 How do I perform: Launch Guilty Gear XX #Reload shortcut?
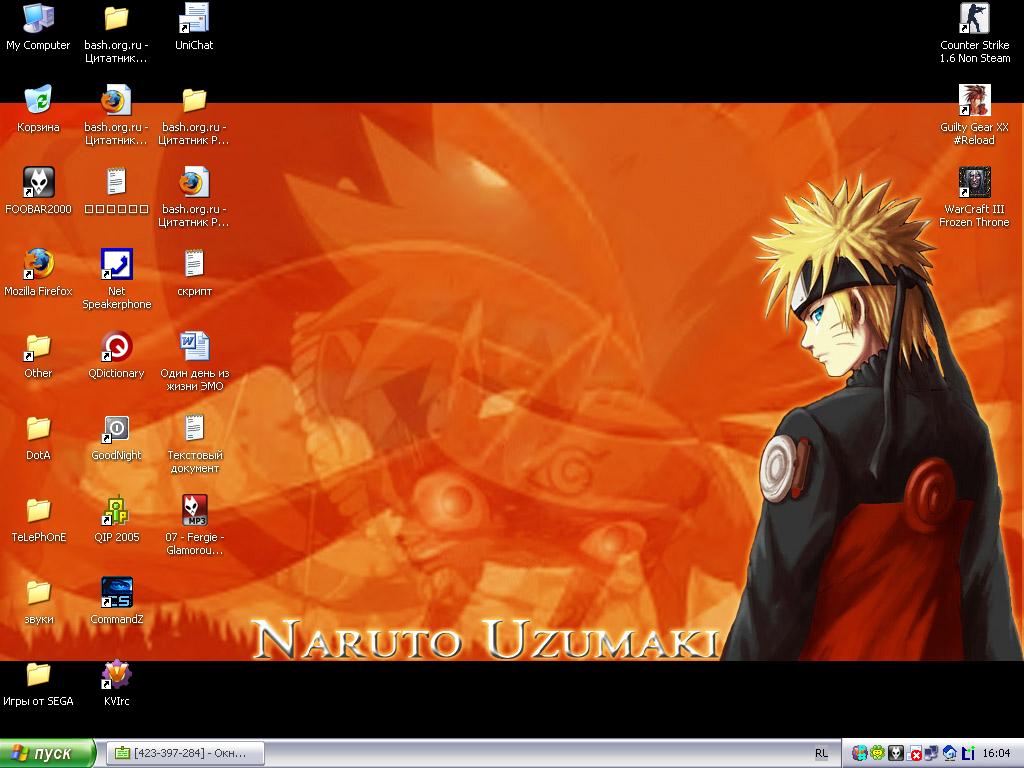coord(974,115)
